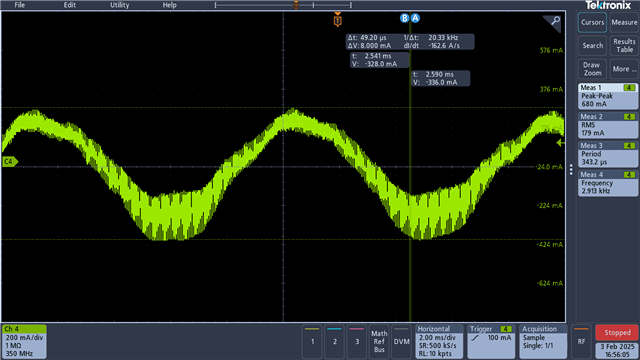Select cursor B marker handle
Viewport: 640px width, 360px height.
tap(404, 18)
